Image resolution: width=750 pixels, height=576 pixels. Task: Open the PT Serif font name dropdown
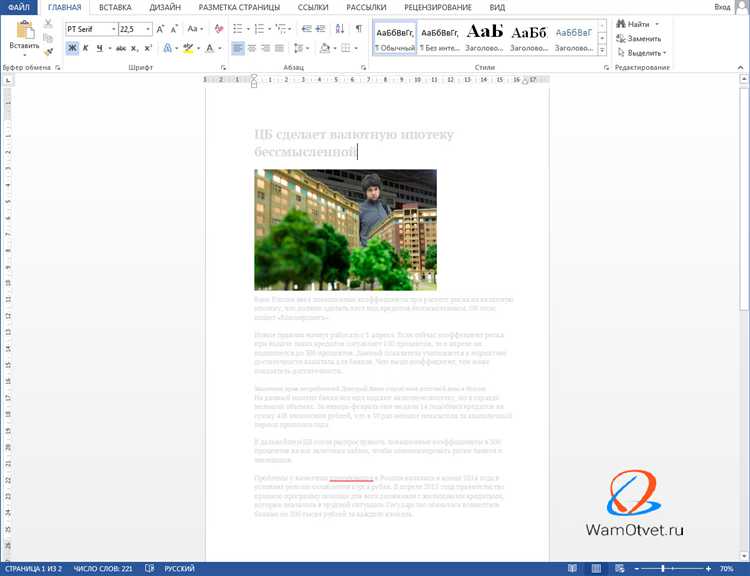[111, 29]
